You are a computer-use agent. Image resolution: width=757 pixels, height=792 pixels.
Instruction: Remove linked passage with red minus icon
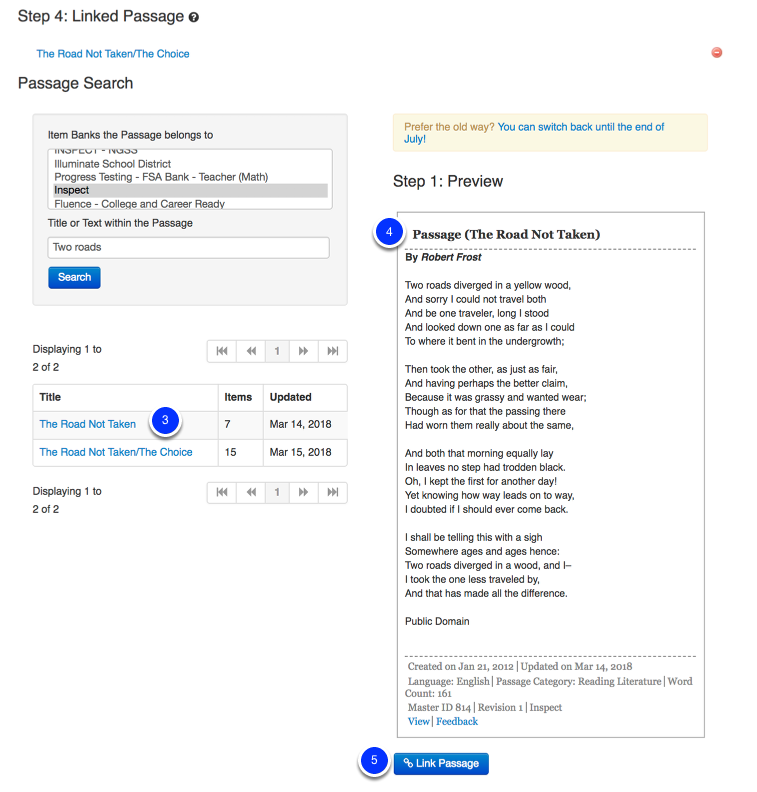pos(717,53)
